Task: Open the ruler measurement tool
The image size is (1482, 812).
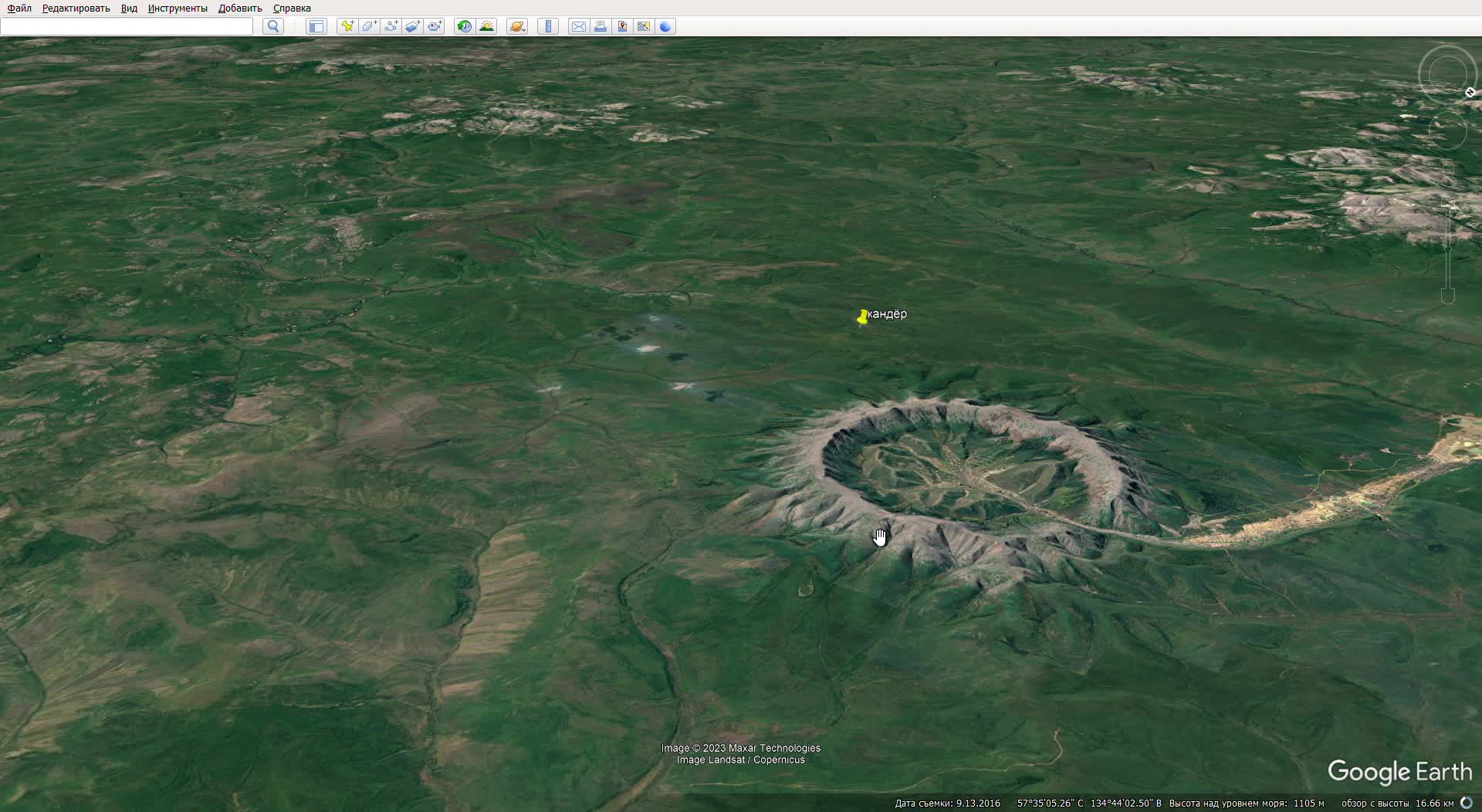Action: click(x=548, y=26)
